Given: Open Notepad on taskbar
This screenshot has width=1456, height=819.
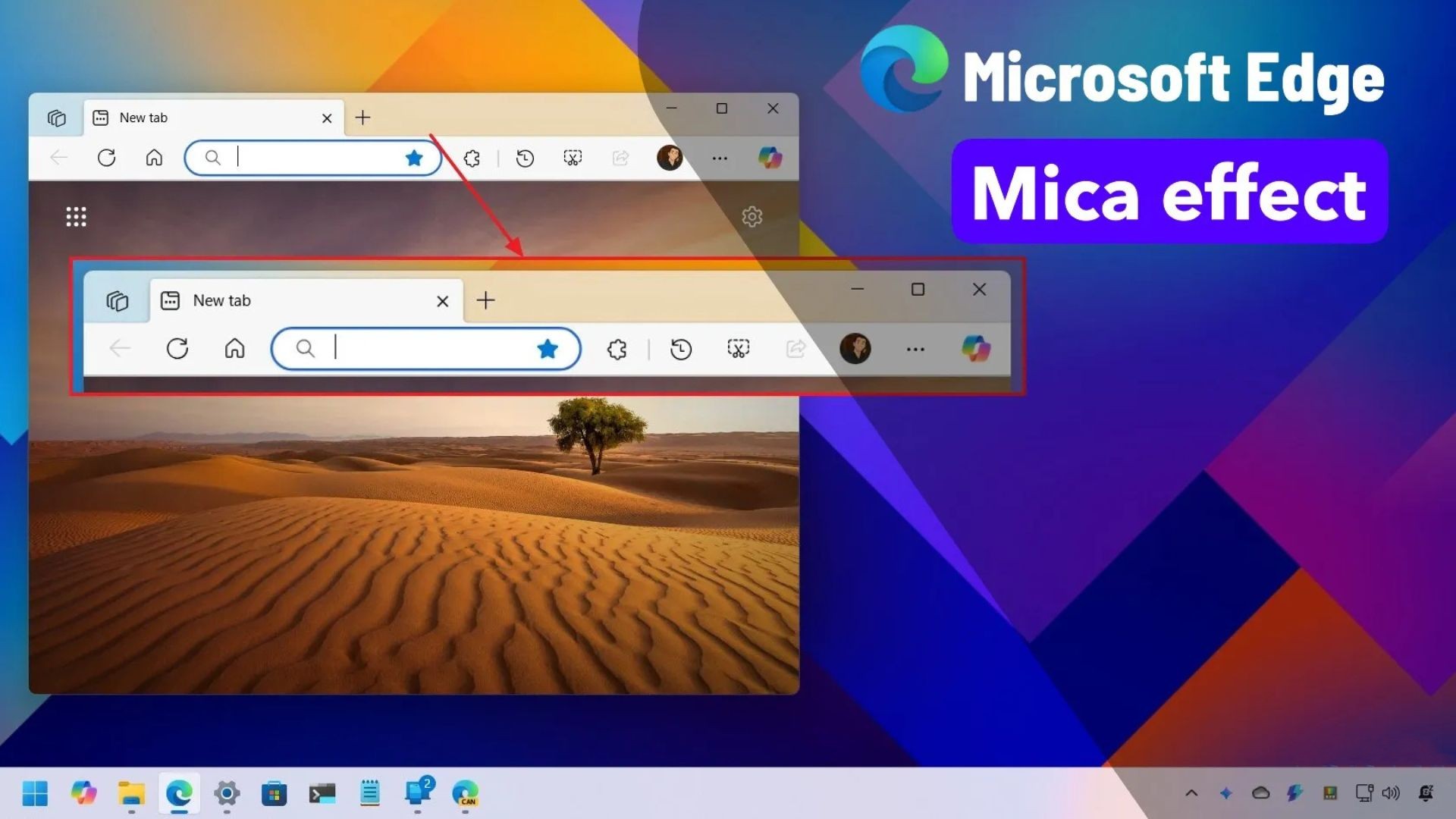Looking at the screenshot, I should 370,793.
